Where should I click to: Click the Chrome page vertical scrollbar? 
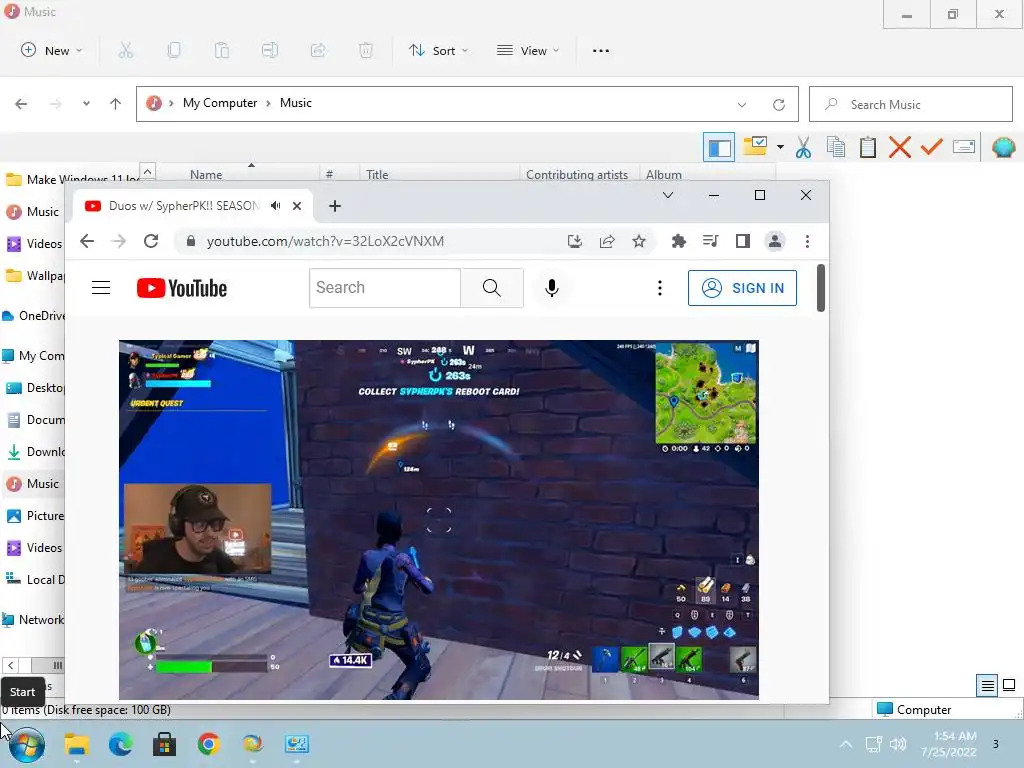click(x=821, y=287)
